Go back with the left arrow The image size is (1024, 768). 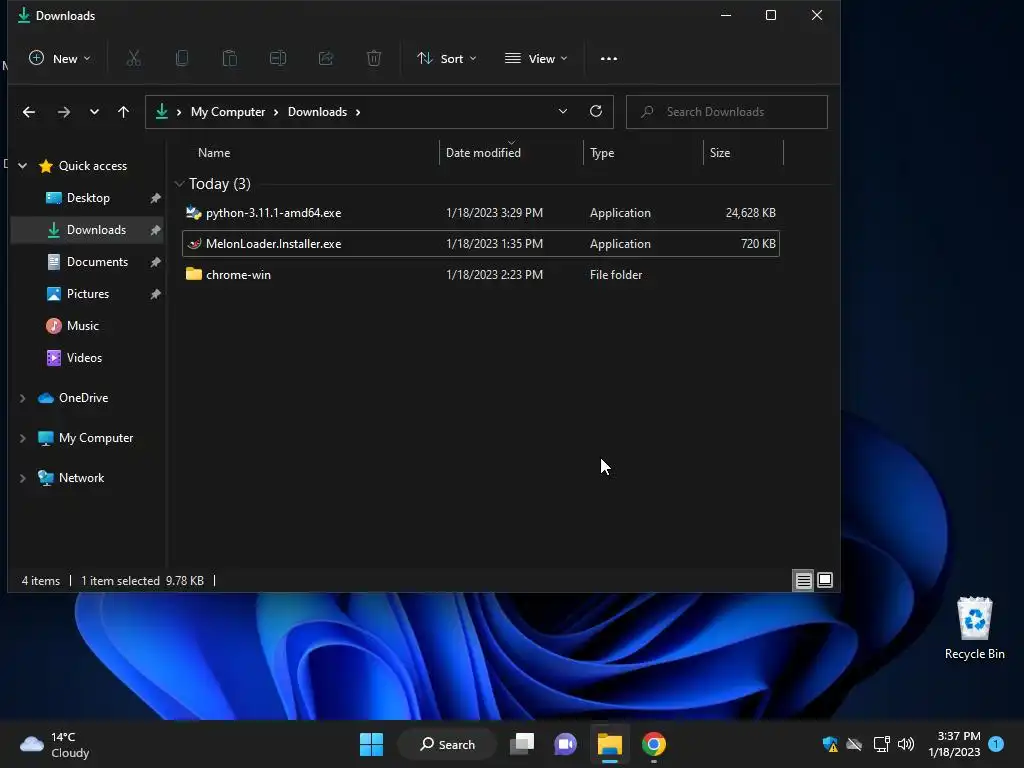tap(29, 112)
